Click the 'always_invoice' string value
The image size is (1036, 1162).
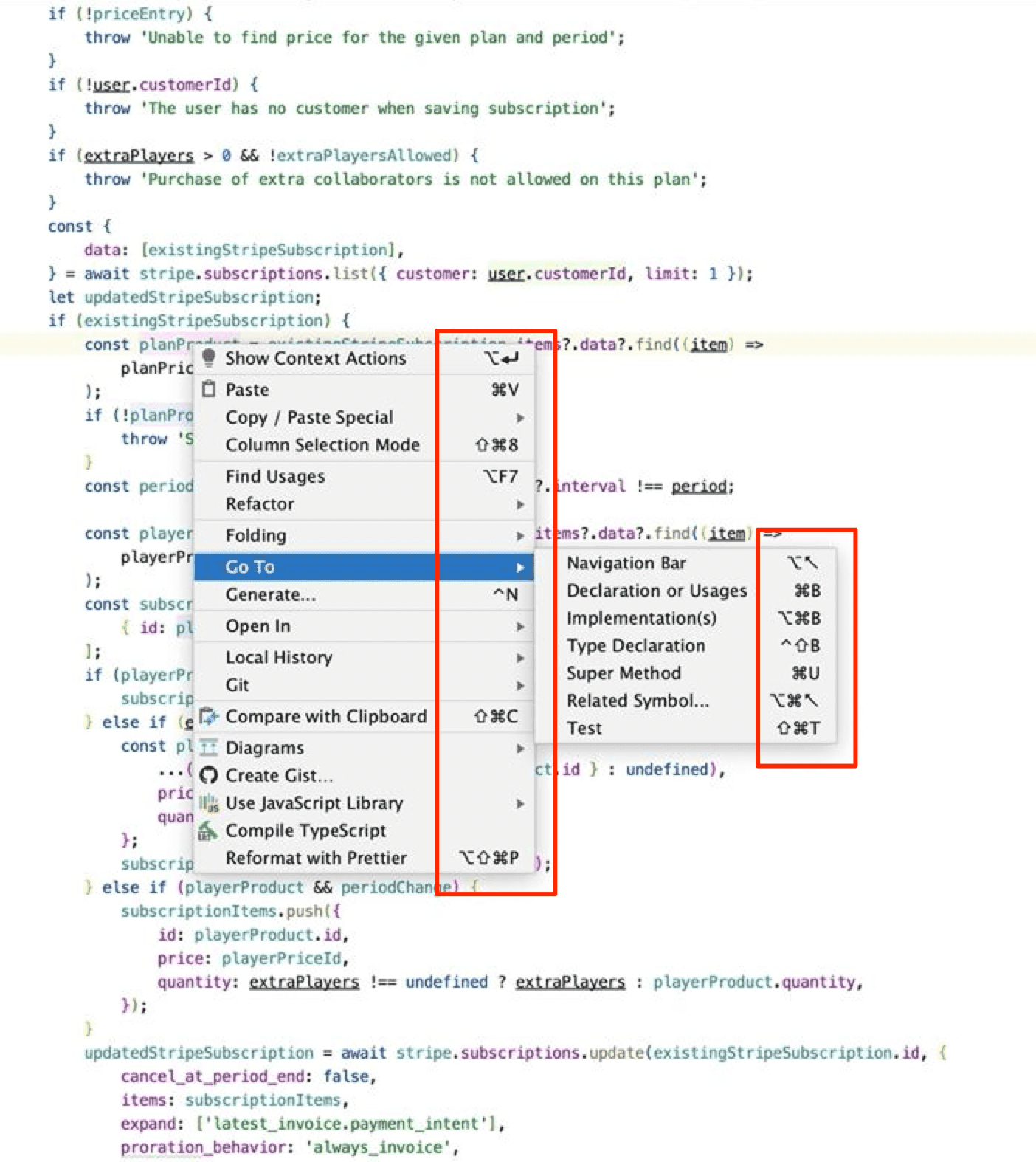pyautogui.click(x=378, y=1147)
